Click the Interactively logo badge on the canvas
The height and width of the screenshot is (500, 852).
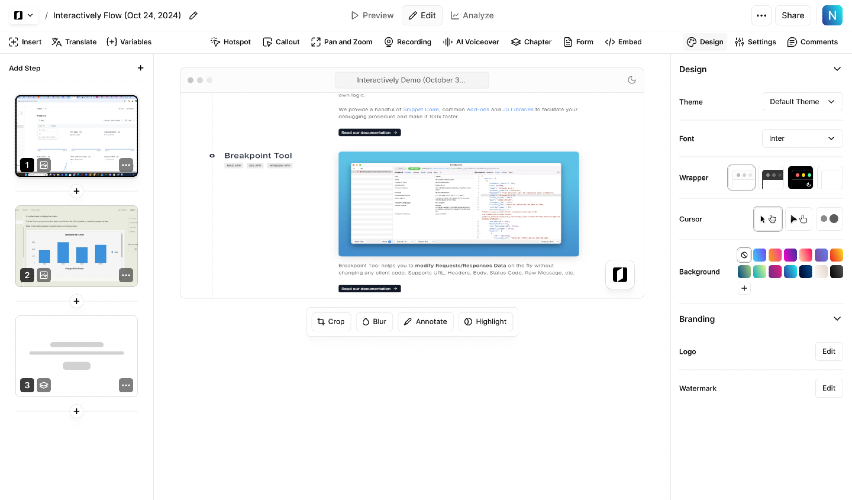[x=620, y=274]
